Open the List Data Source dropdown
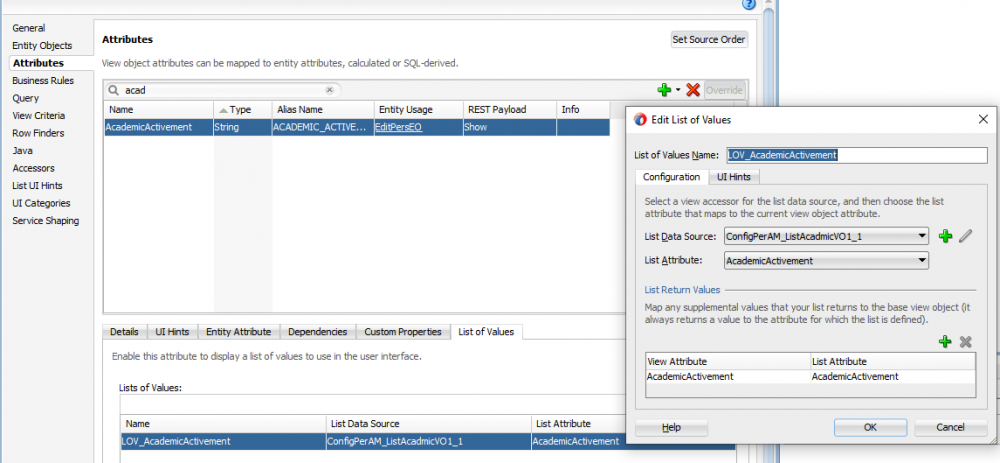Viewport: 1000px width, 463px height. (x=921, y=236)
